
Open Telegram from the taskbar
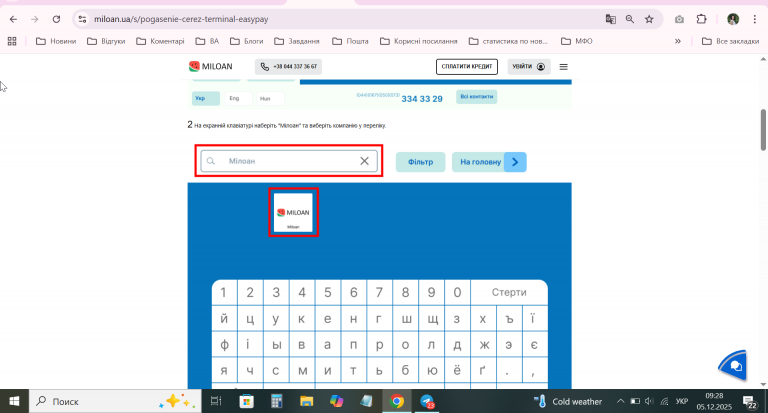(427, 401)
